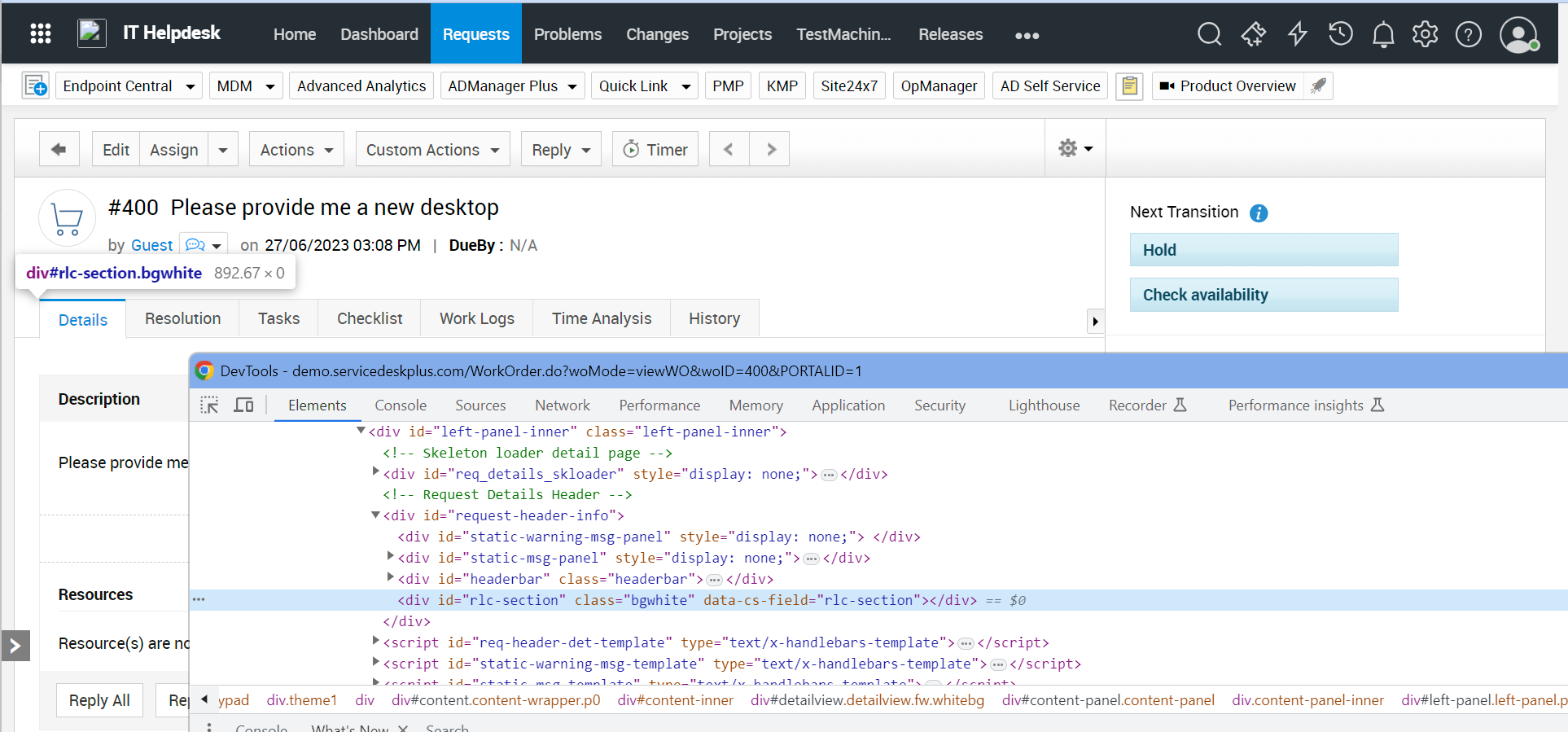Select div#content-inner in the DevTools breadcrumb
Viewport: 1568px width, 732px height.
pos(675,700)
